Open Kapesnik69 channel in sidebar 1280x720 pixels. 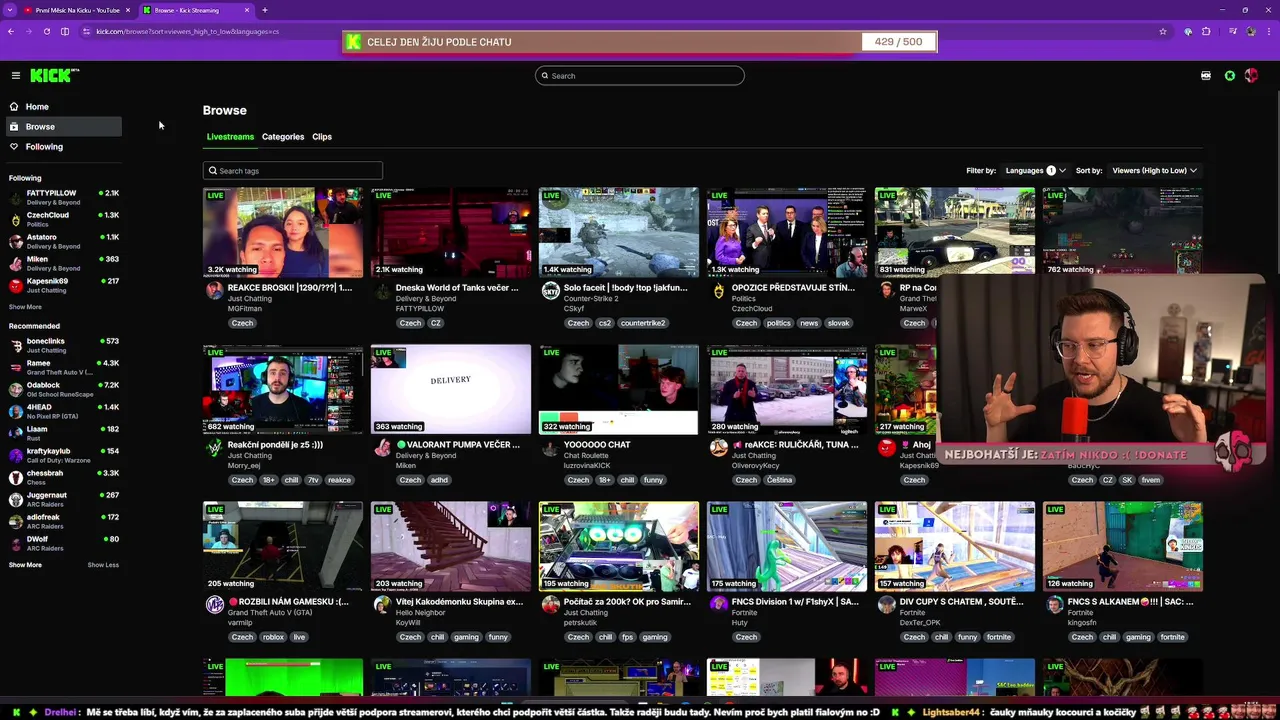point(62,285)
